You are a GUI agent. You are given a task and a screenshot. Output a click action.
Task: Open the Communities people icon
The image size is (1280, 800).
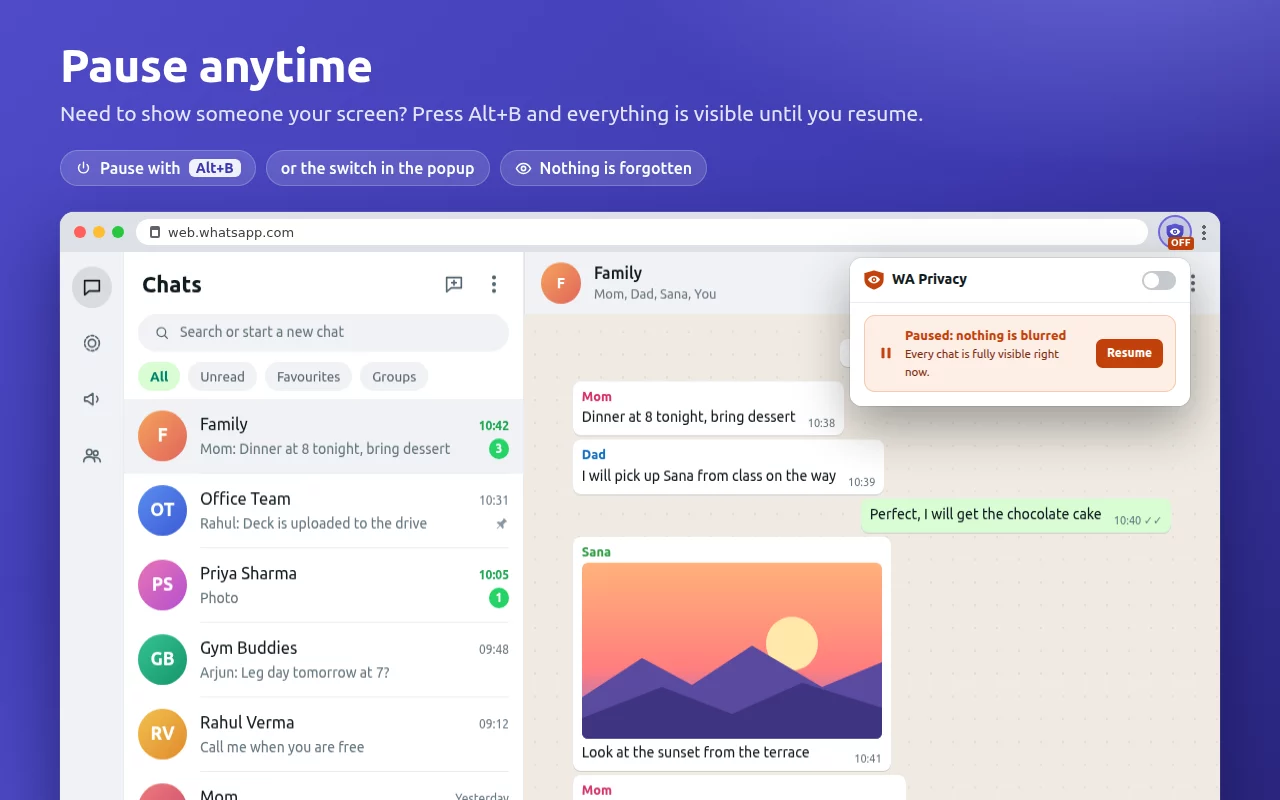[92, 456]
